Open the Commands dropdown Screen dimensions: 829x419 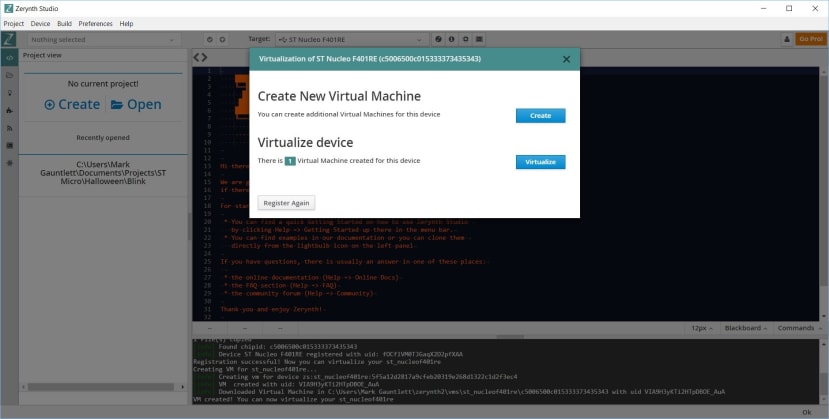798,328
